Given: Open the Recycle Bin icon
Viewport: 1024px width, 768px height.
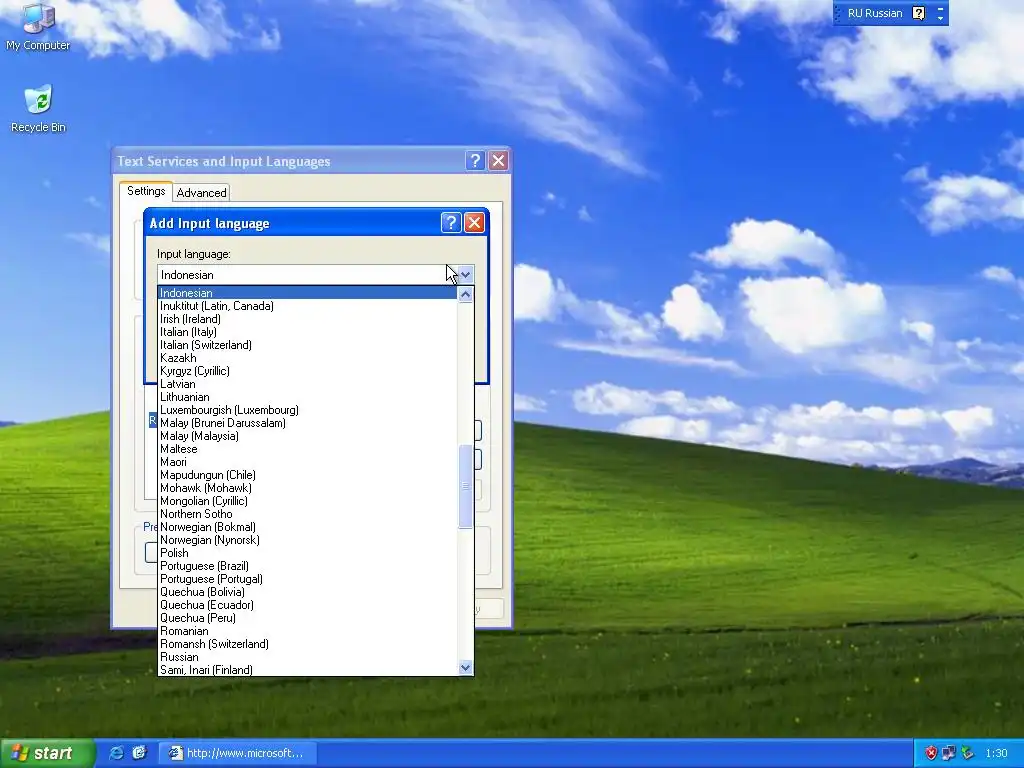Looking at the screenshot, I should [x=38, y=108].
